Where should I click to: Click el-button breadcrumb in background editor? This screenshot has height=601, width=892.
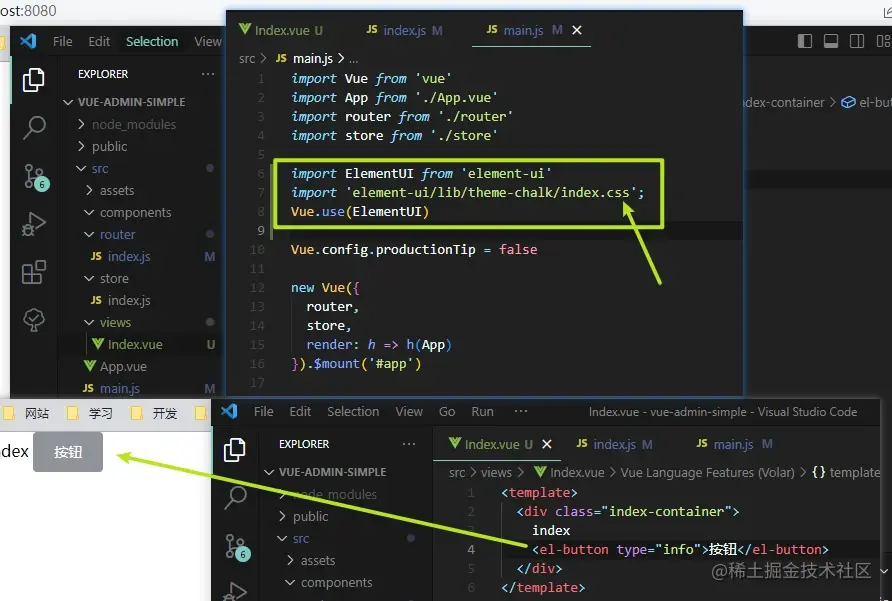(x=866, y=102)
